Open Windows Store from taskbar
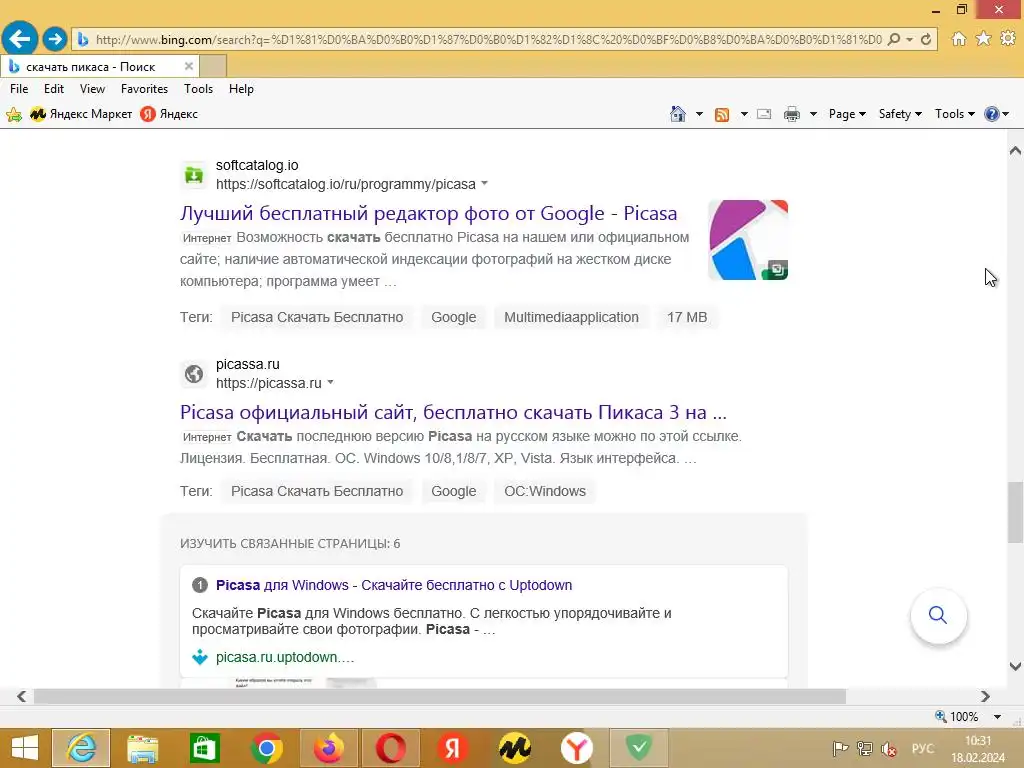Viewport: 1024px width, 768px height. tap(204, 748)
